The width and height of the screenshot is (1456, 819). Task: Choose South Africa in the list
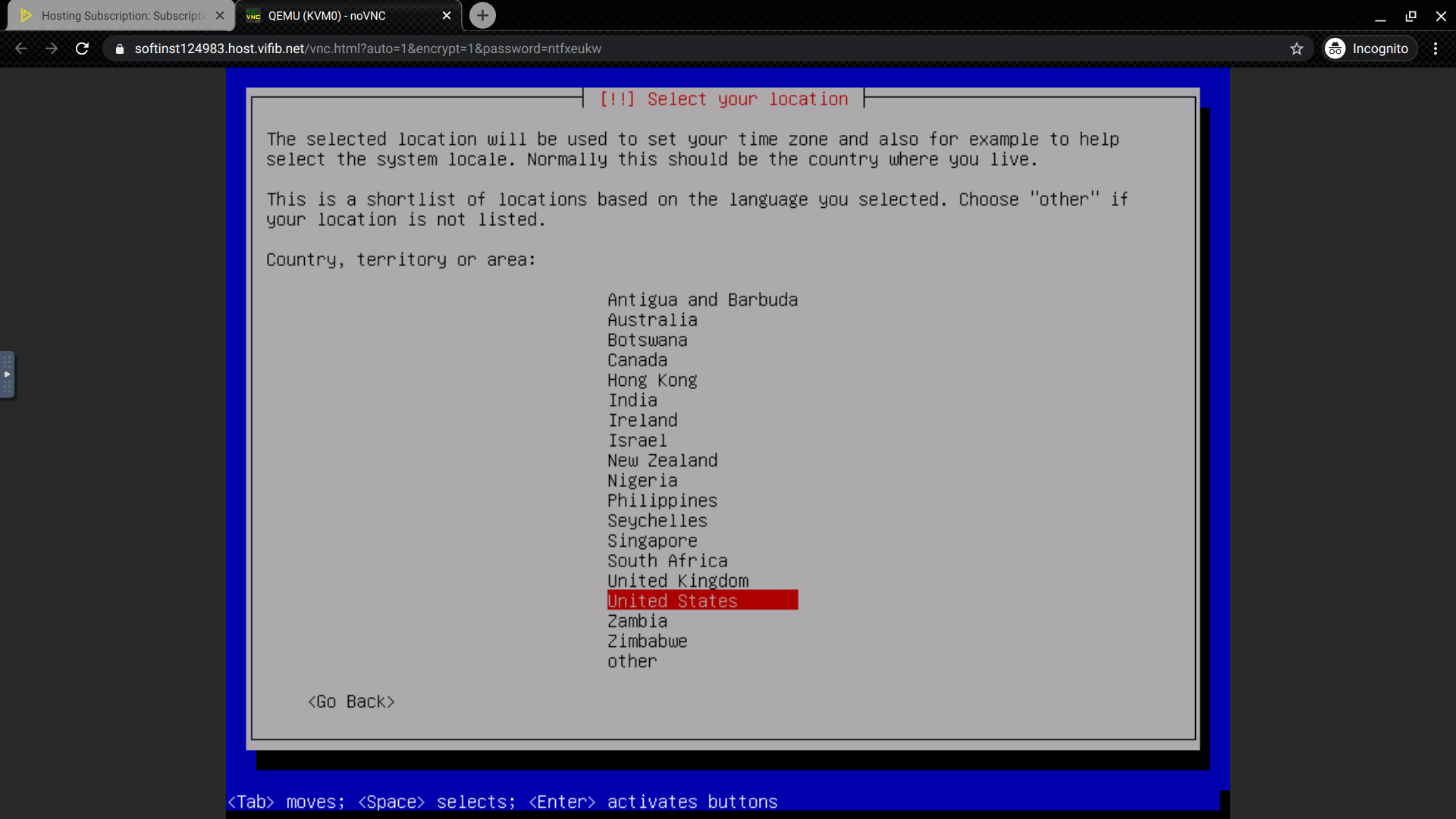click(667, 561)
